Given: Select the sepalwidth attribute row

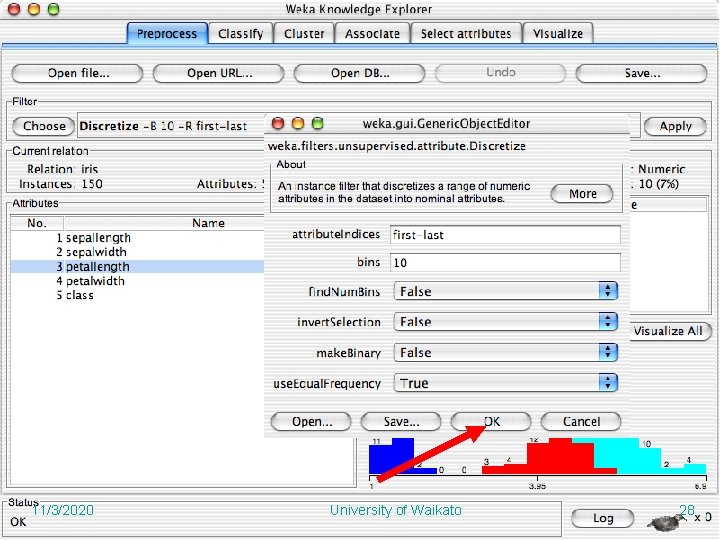Looking at the screenshot, I should coord(137,252).
